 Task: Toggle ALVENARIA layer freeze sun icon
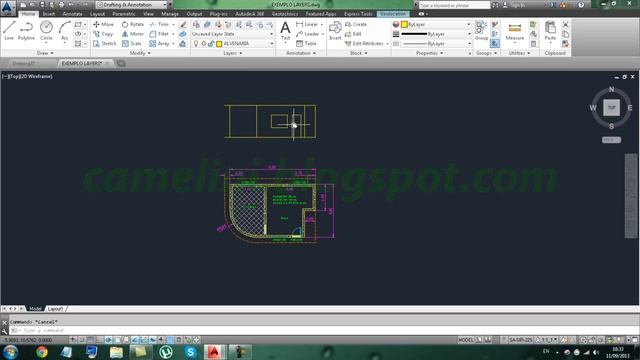pyautogui.click(x=204, y=43)
